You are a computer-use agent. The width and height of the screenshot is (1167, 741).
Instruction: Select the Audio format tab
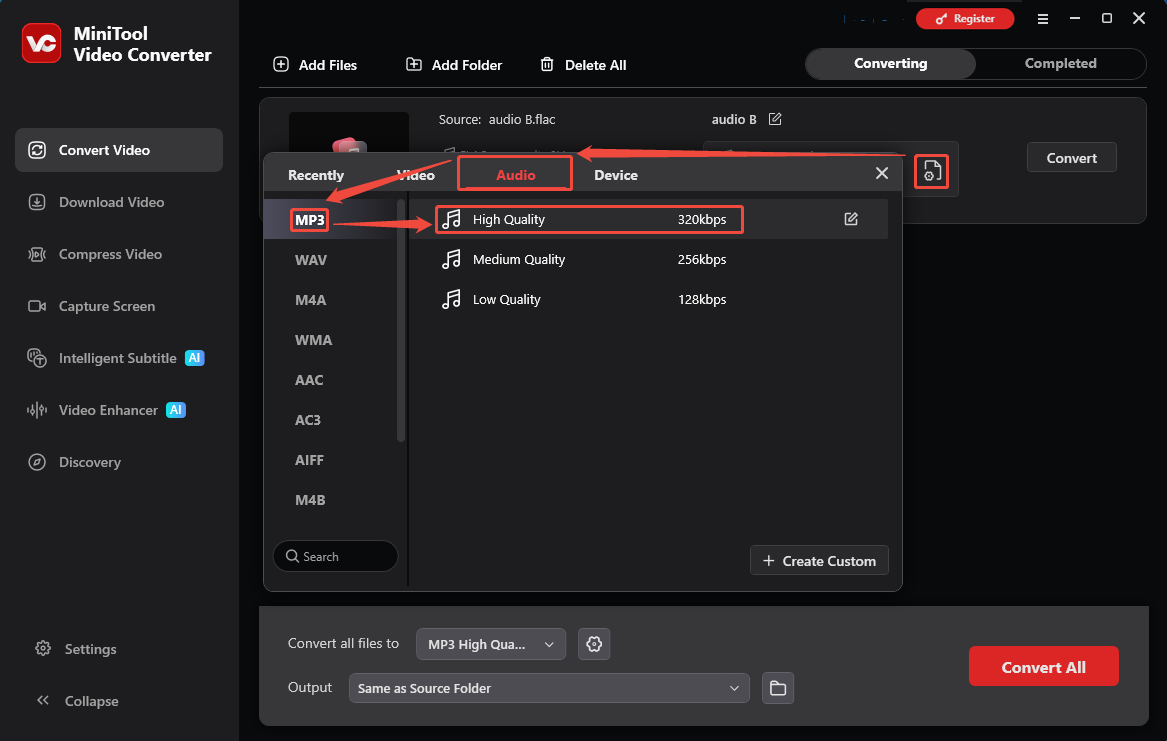click(x=515, y=174)
